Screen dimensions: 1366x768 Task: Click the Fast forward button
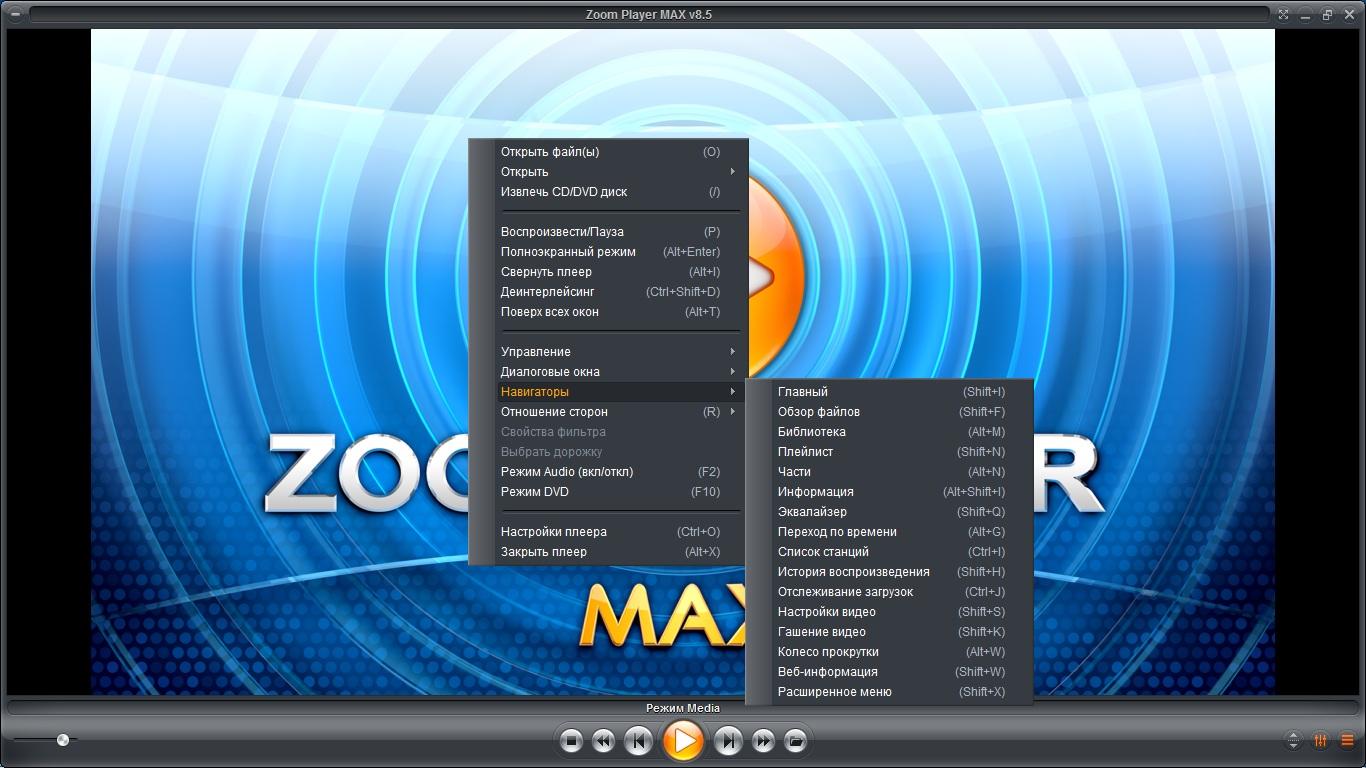click(x=763, y=741)
